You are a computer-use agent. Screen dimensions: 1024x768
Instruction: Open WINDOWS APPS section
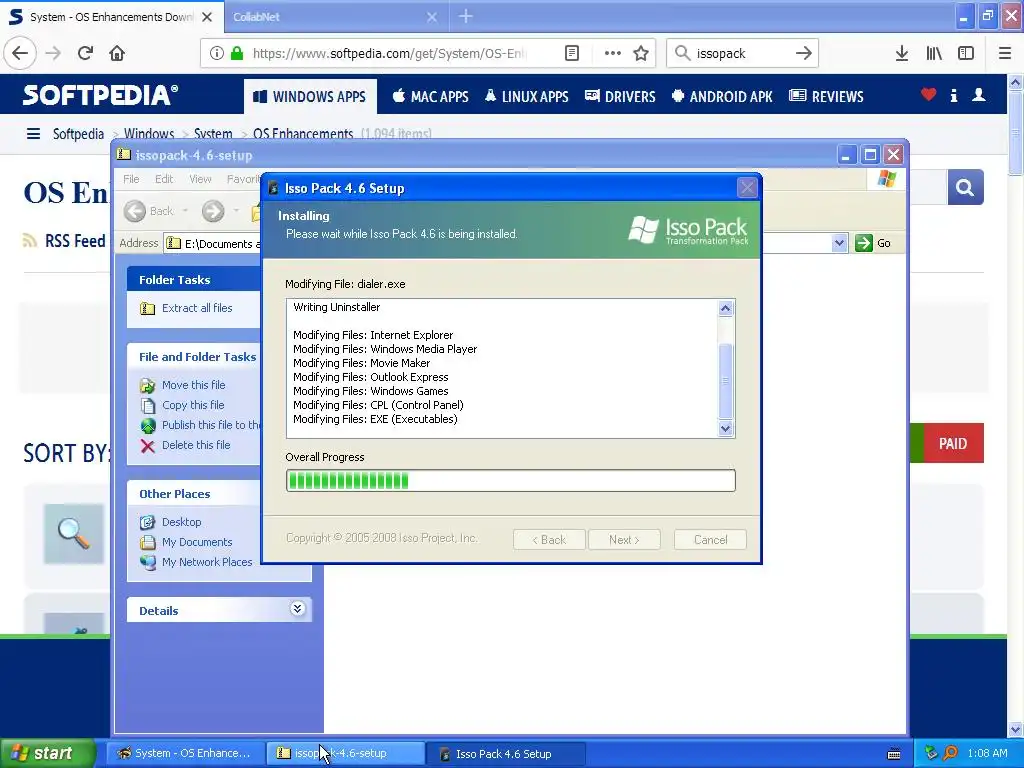click(310, 97)
